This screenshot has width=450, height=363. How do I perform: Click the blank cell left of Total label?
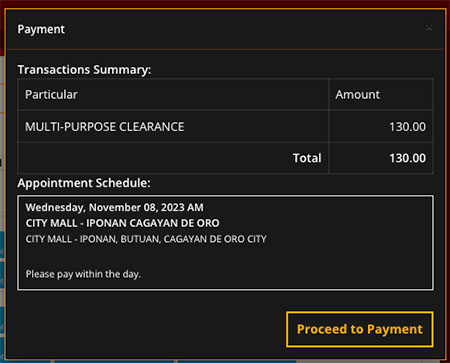pyautogui.click(x=153, y=158)
